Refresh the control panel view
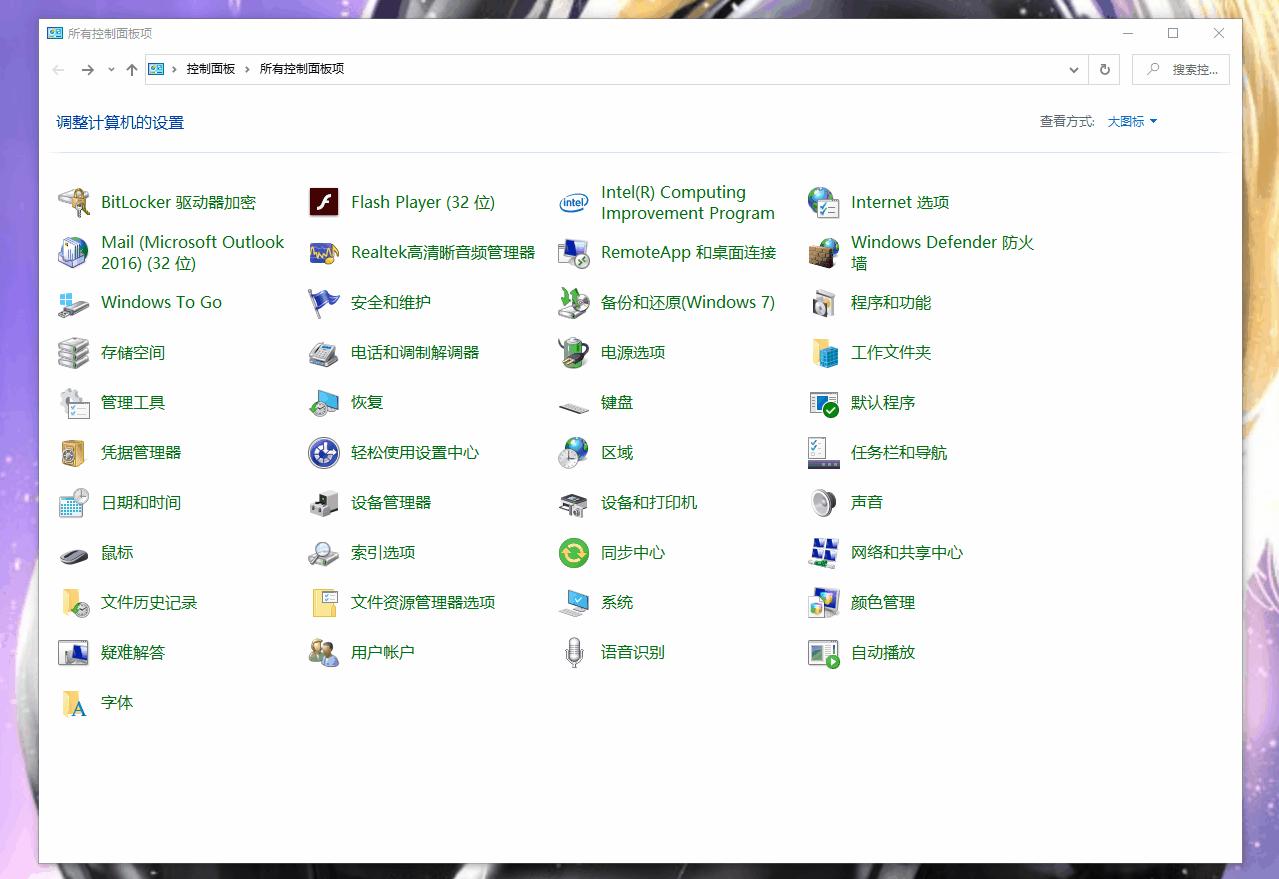The height and width of the screenshot is (879, 1279). pyautogui.click(x=1104, y=70)
